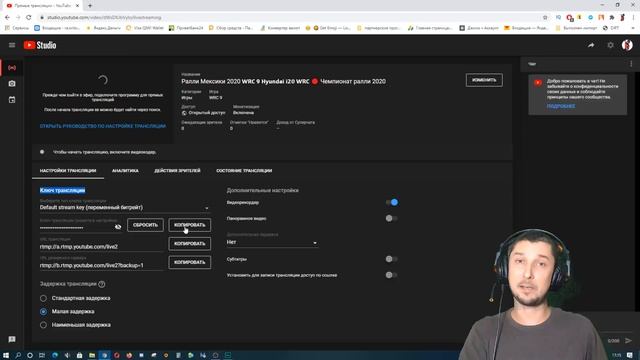Screen dimensions: 640x360
Task: Open the YouTube Studio hamburger menu
Action: coord(12,45)
